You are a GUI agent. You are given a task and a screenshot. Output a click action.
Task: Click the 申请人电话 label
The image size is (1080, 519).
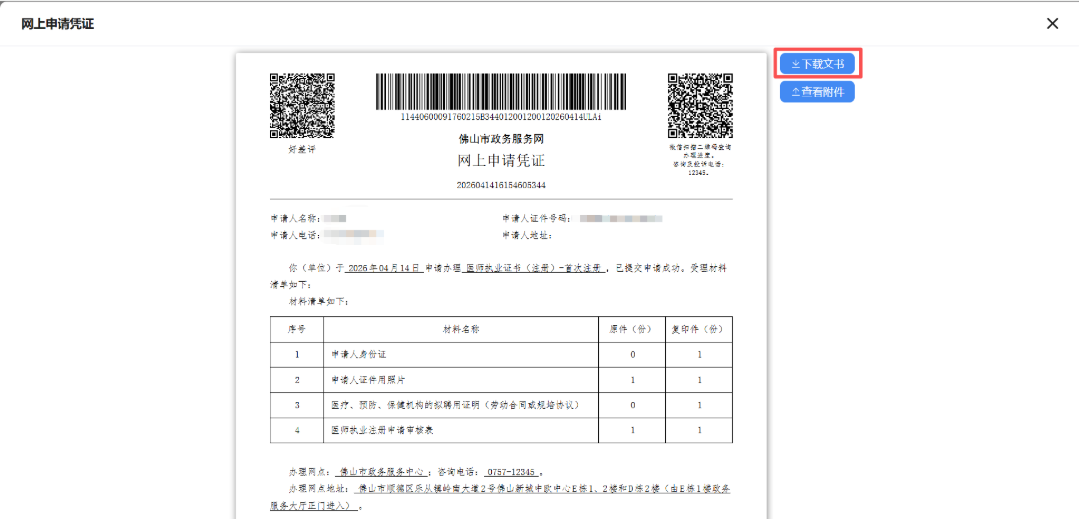tap(295, 235)
